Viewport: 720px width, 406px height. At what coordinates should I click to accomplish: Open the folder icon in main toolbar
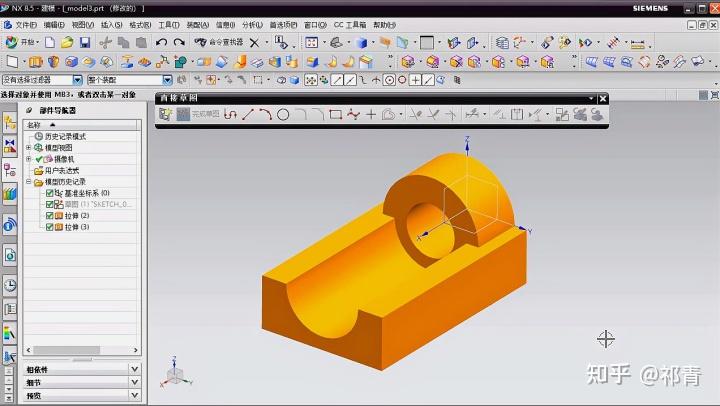click(x=67, y=43)
